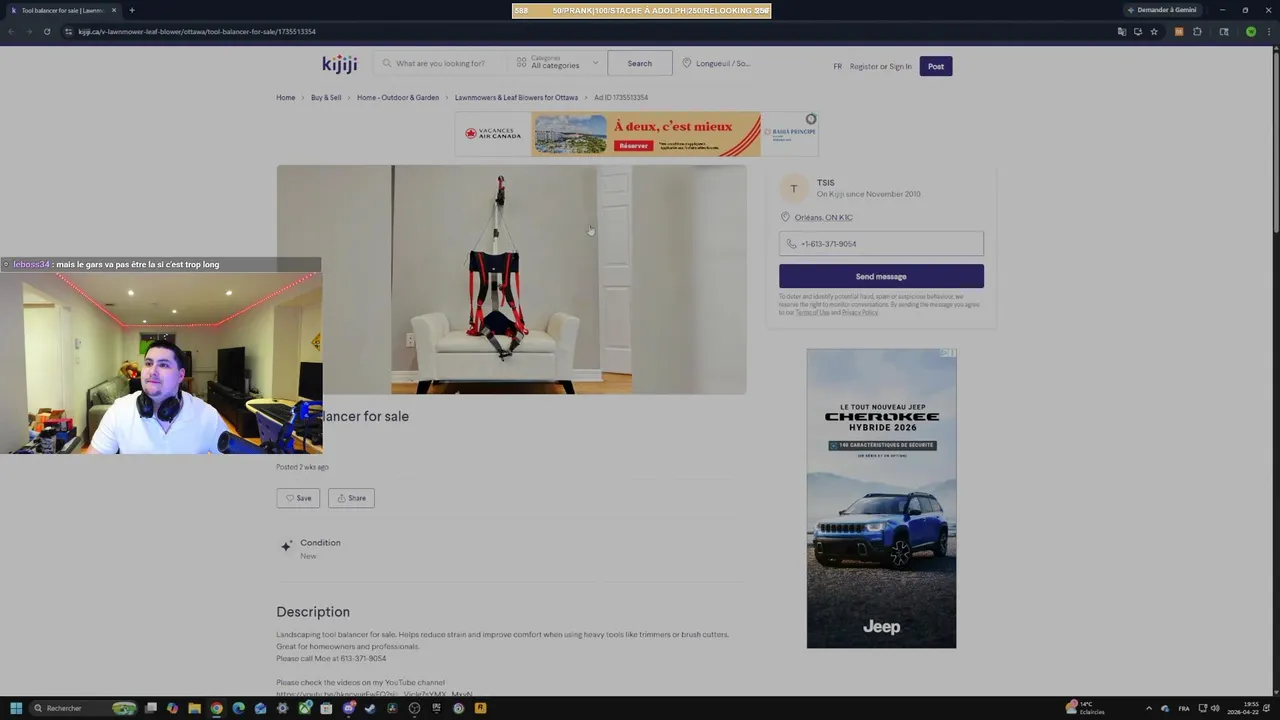Save this listing
Image resolution: width=1280 pixels, height=720 pixels.
(x=298, y=498)
